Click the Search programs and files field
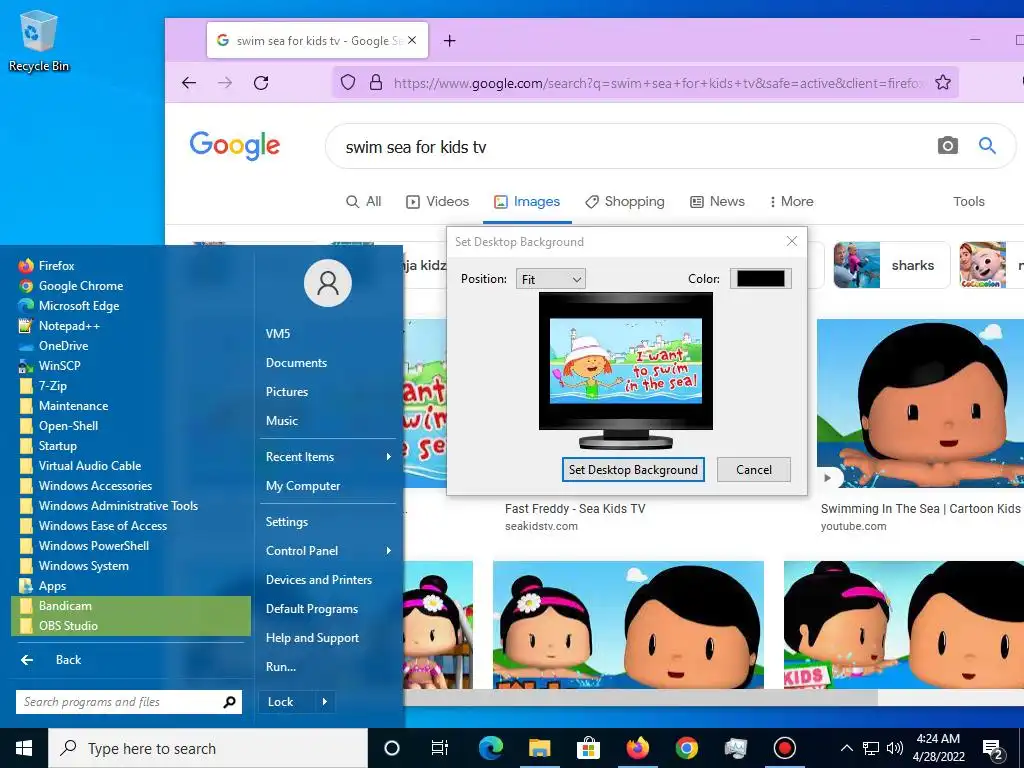1024x768 pixels. pos(129,702)
